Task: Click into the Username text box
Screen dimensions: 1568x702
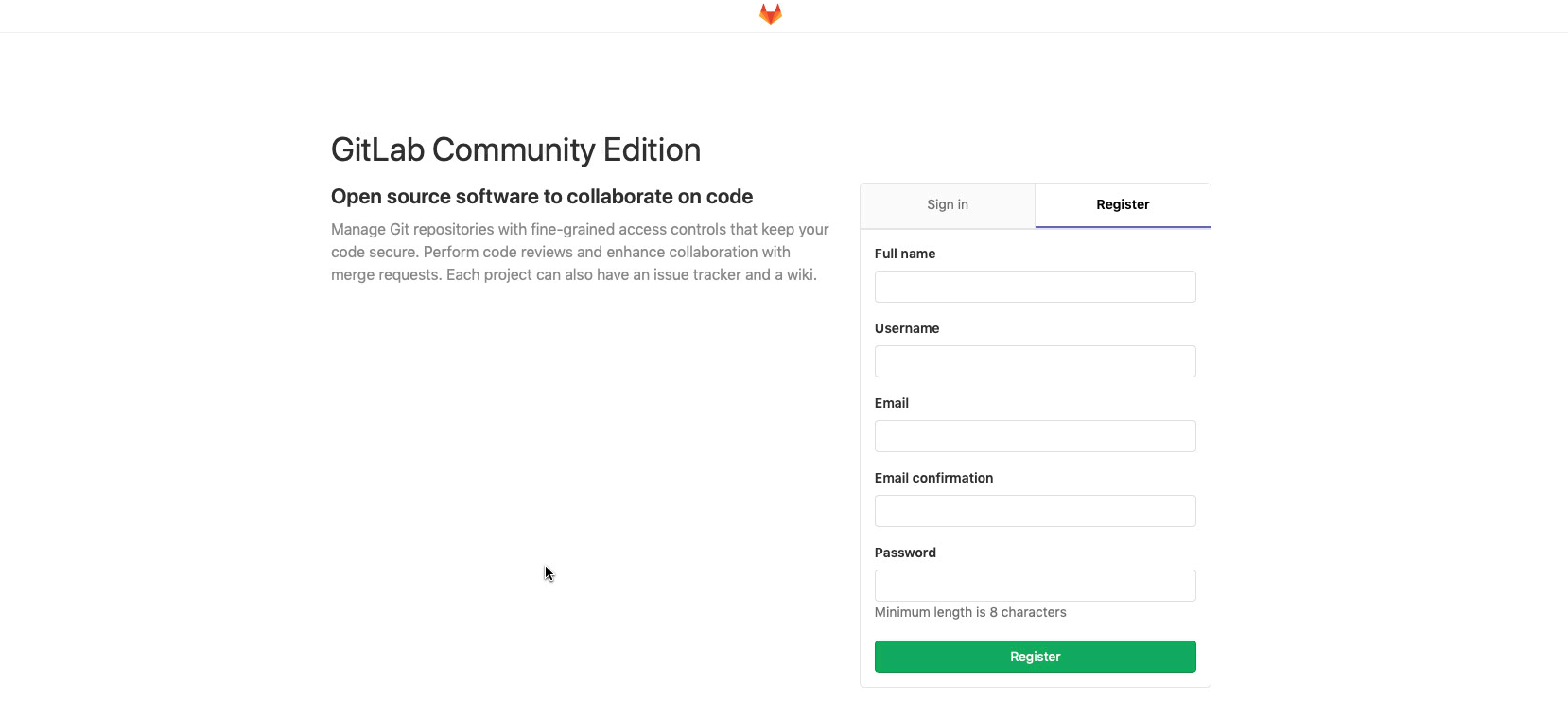Action: click(x=1035, y=361)
